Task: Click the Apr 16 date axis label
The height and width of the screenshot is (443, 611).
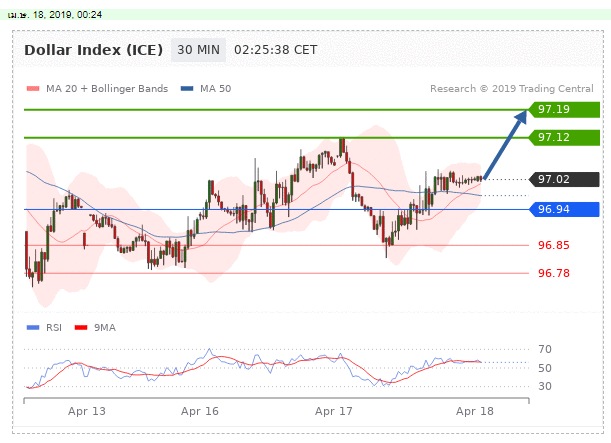Action: pyautogui.click(x=200, y=411)
